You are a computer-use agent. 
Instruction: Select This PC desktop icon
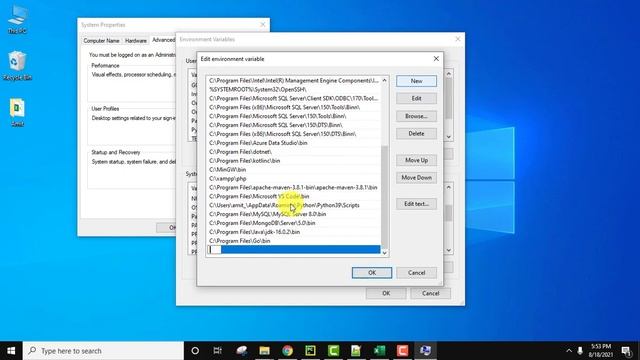17,20
